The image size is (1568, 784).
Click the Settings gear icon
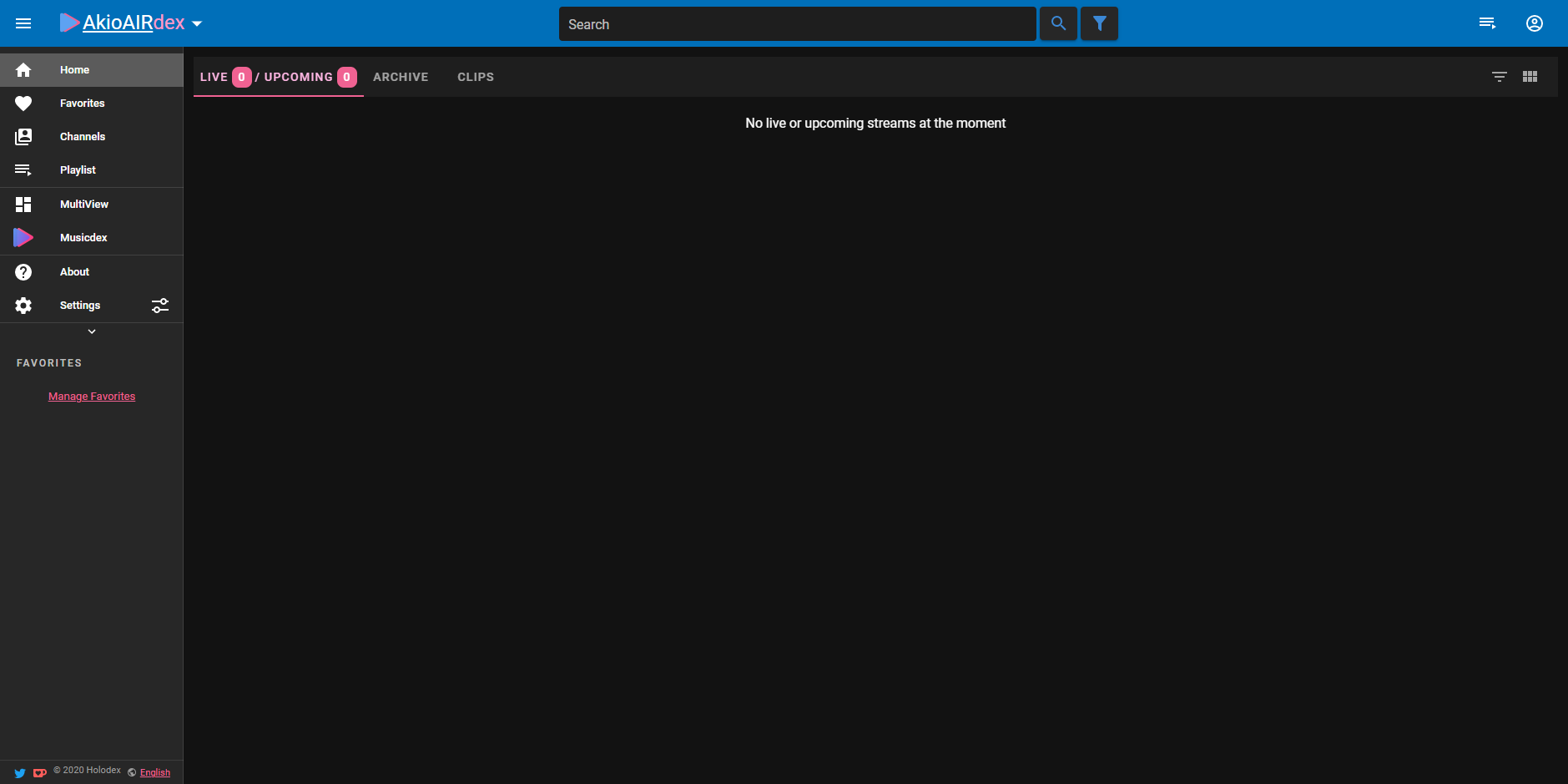pos(23,306)
